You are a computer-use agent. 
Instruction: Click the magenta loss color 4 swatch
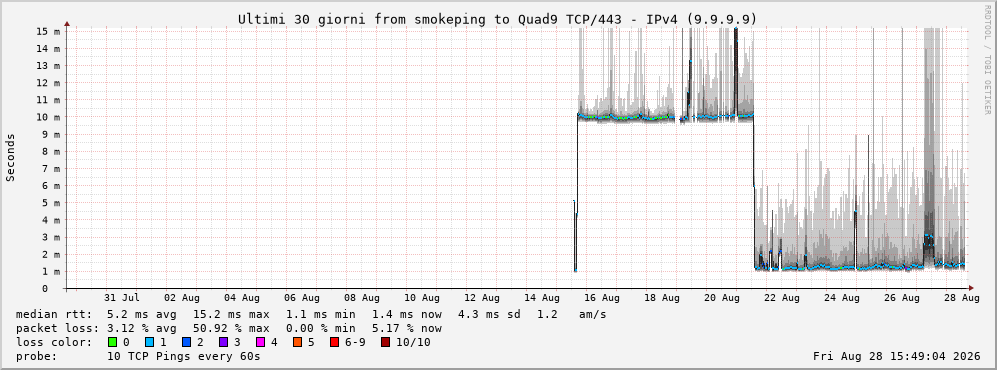260,343
